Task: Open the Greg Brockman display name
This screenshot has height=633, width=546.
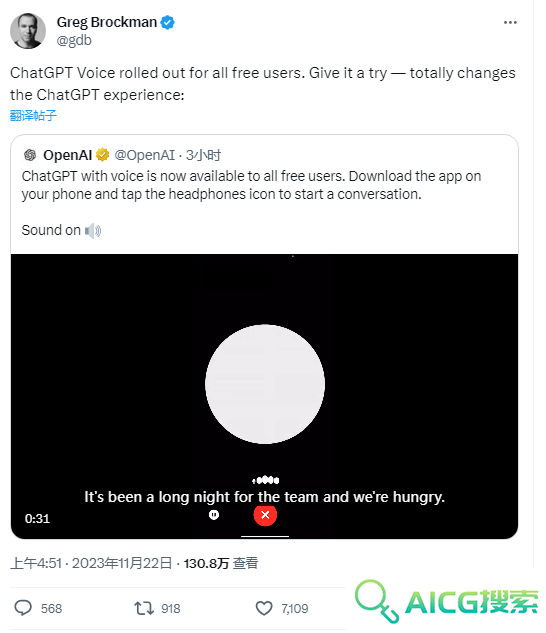Action: 107,22
